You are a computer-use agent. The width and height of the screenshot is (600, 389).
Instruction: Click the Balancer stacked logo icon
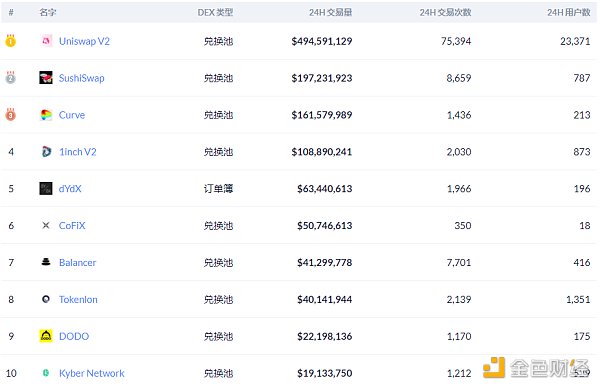tap(46, 262)
